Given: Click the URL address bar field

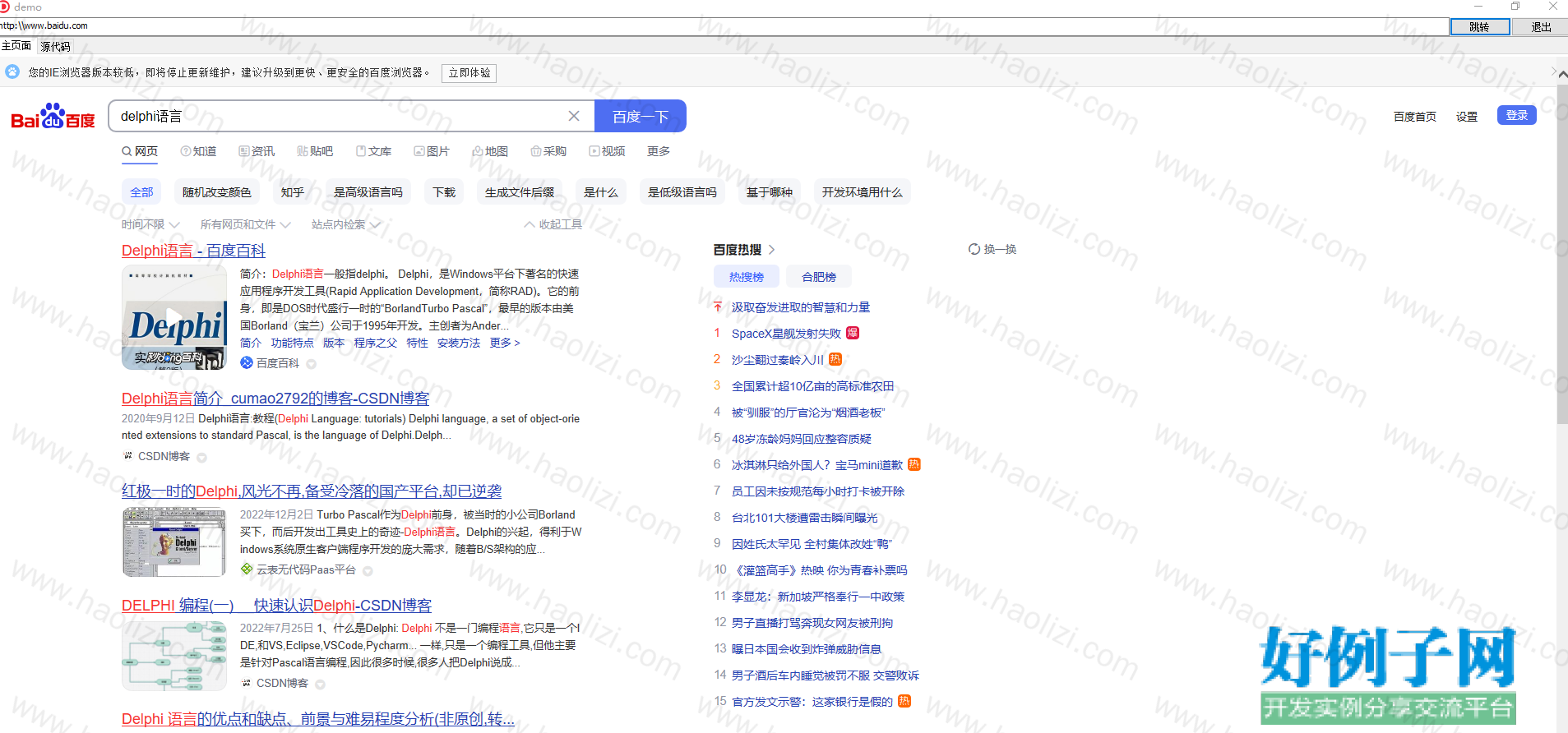Looking at the screenshot, I should pyautogui.click(x=724, y=26).
